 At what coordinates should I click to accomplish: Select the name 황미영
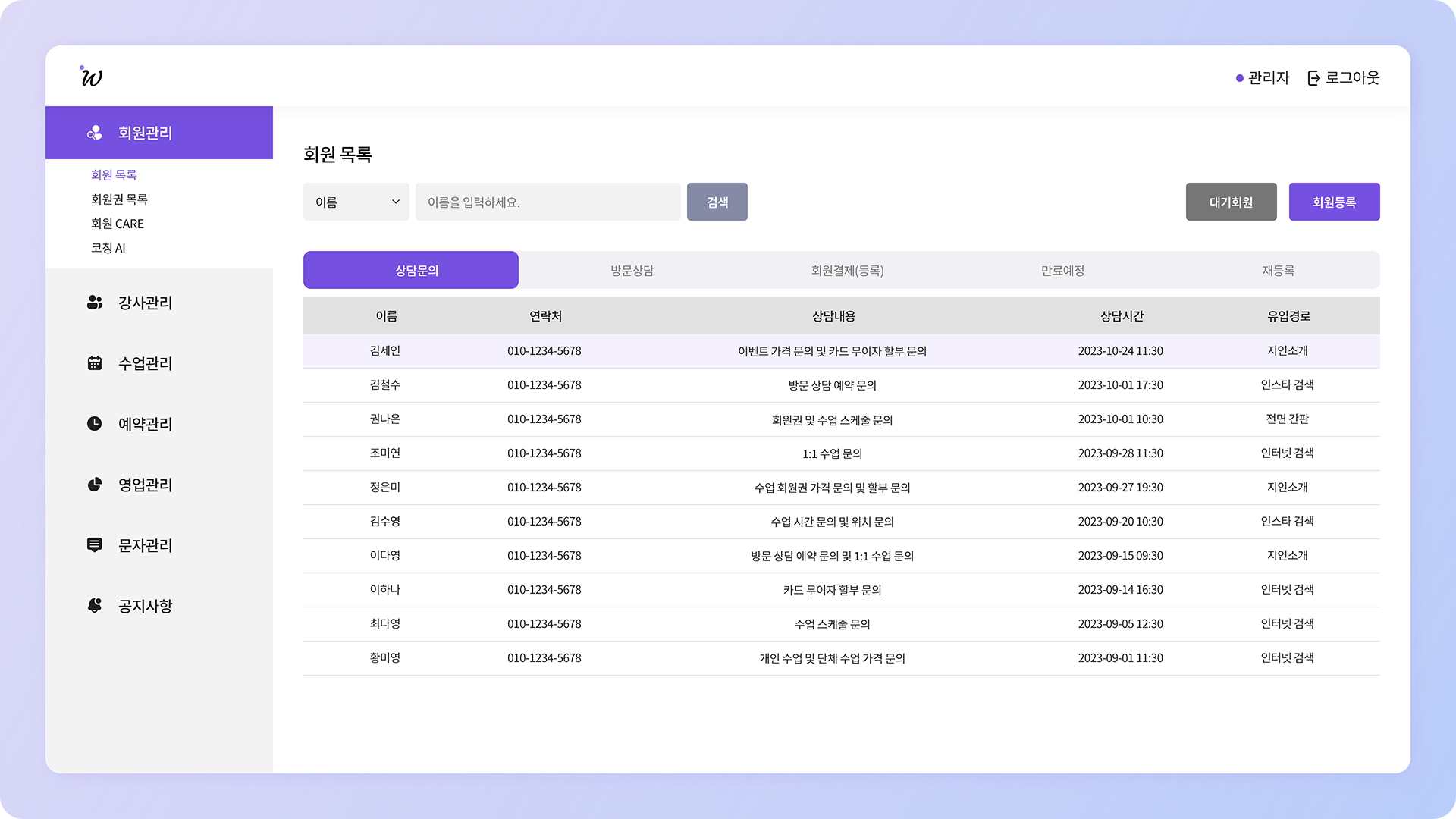coord(385,658)
